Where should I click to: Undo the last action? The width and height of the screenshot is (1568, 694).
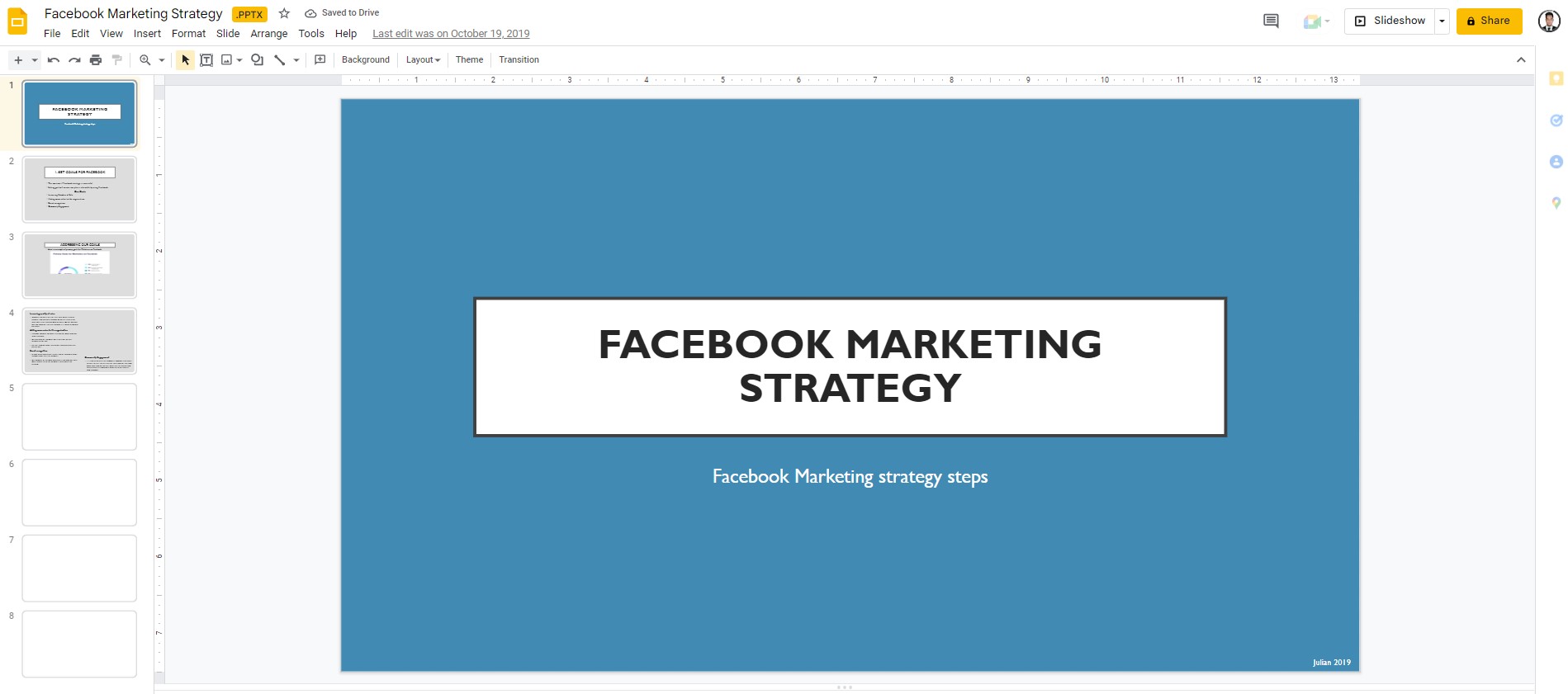click(54, 60)
